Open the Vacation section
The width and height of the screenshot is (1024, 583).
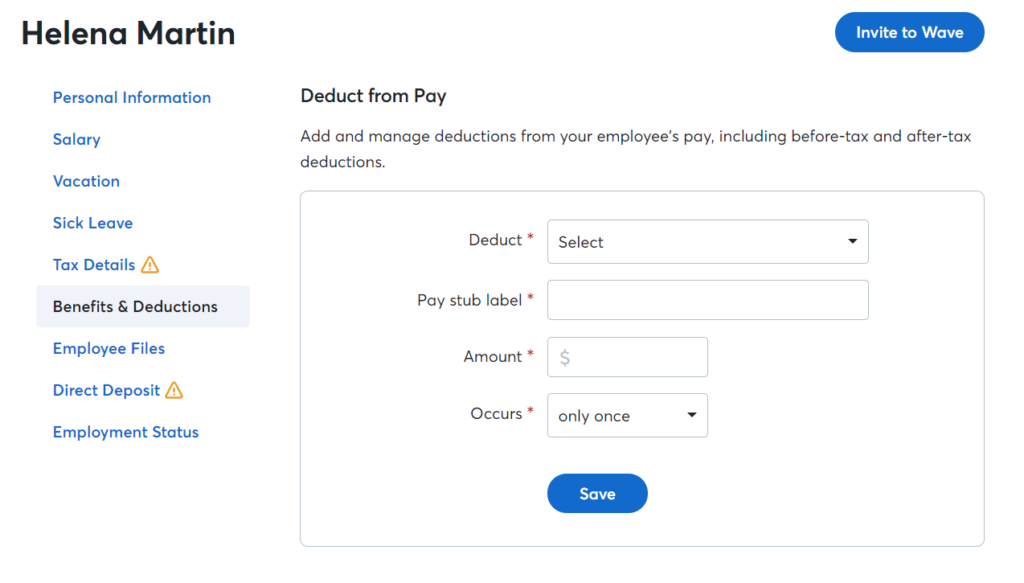point(86,181)
